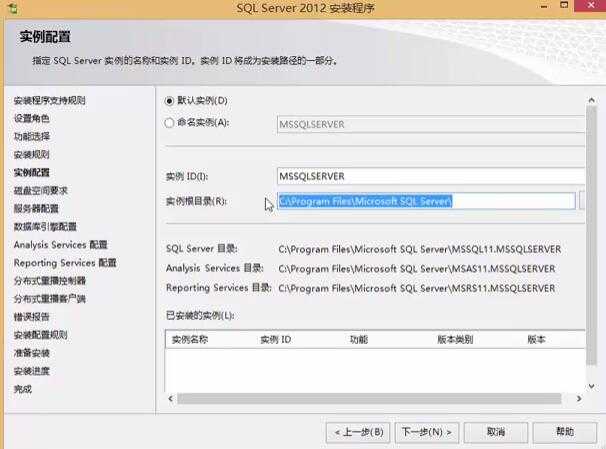Click the 已安装的实例(L) label
Screen dimensions: 606x449
tap(200, 315)
